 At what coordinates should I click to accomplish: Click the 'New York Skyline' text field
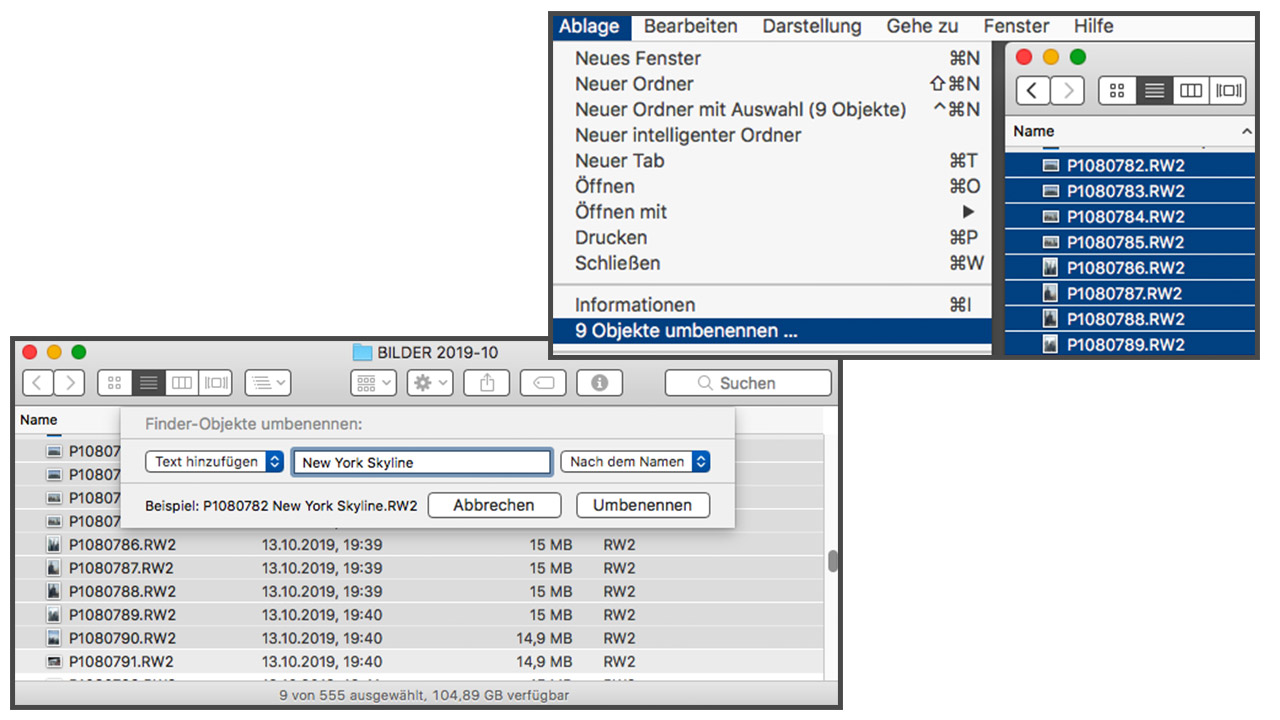pos(421,462)
